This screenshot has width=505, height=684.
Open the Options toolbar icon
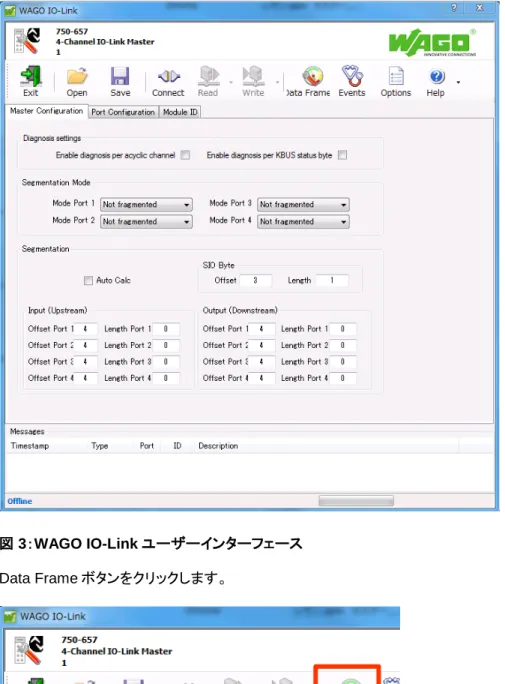tap(396, 81)
